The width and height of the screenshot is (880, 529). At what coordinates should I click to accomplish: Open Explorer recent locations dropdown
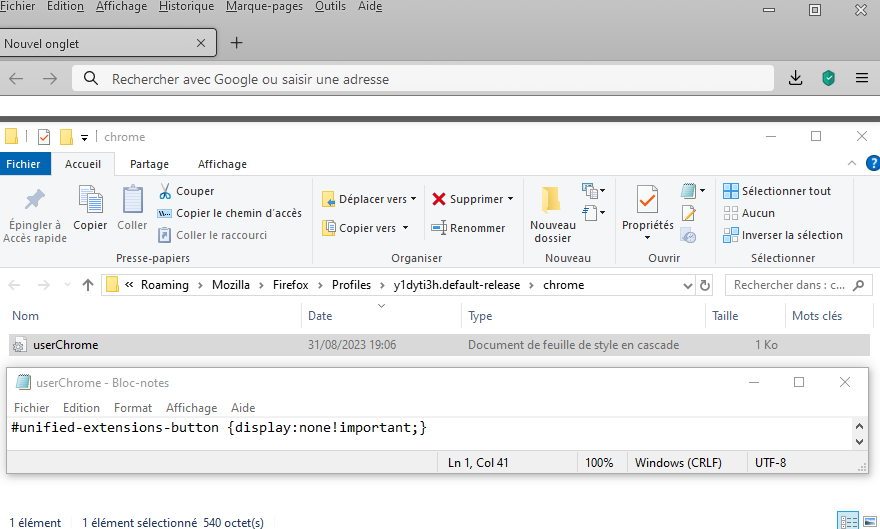point(67,285)
